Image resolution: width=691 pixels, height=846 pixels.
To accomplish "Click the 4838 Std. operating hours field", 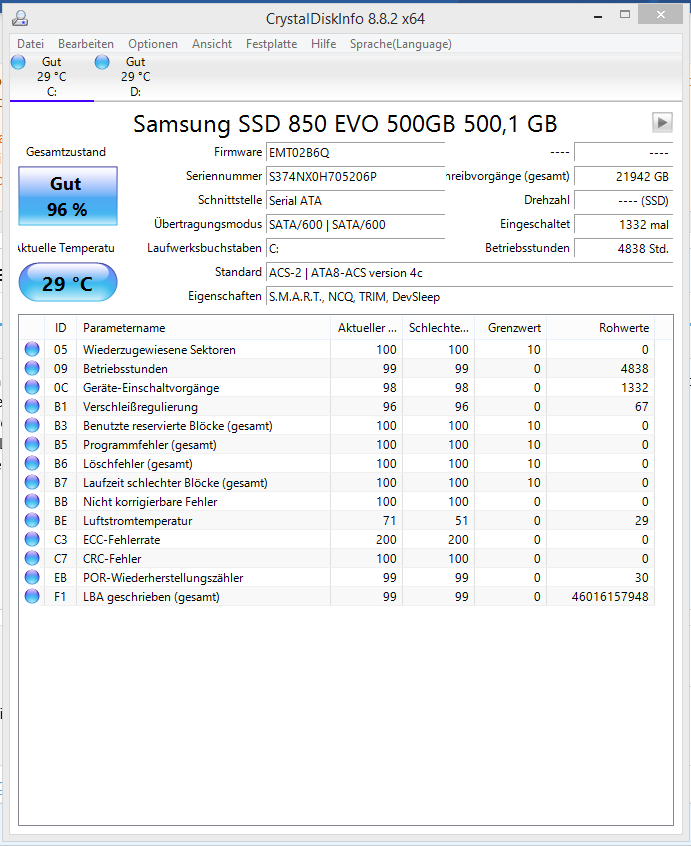I will [624, 249].
